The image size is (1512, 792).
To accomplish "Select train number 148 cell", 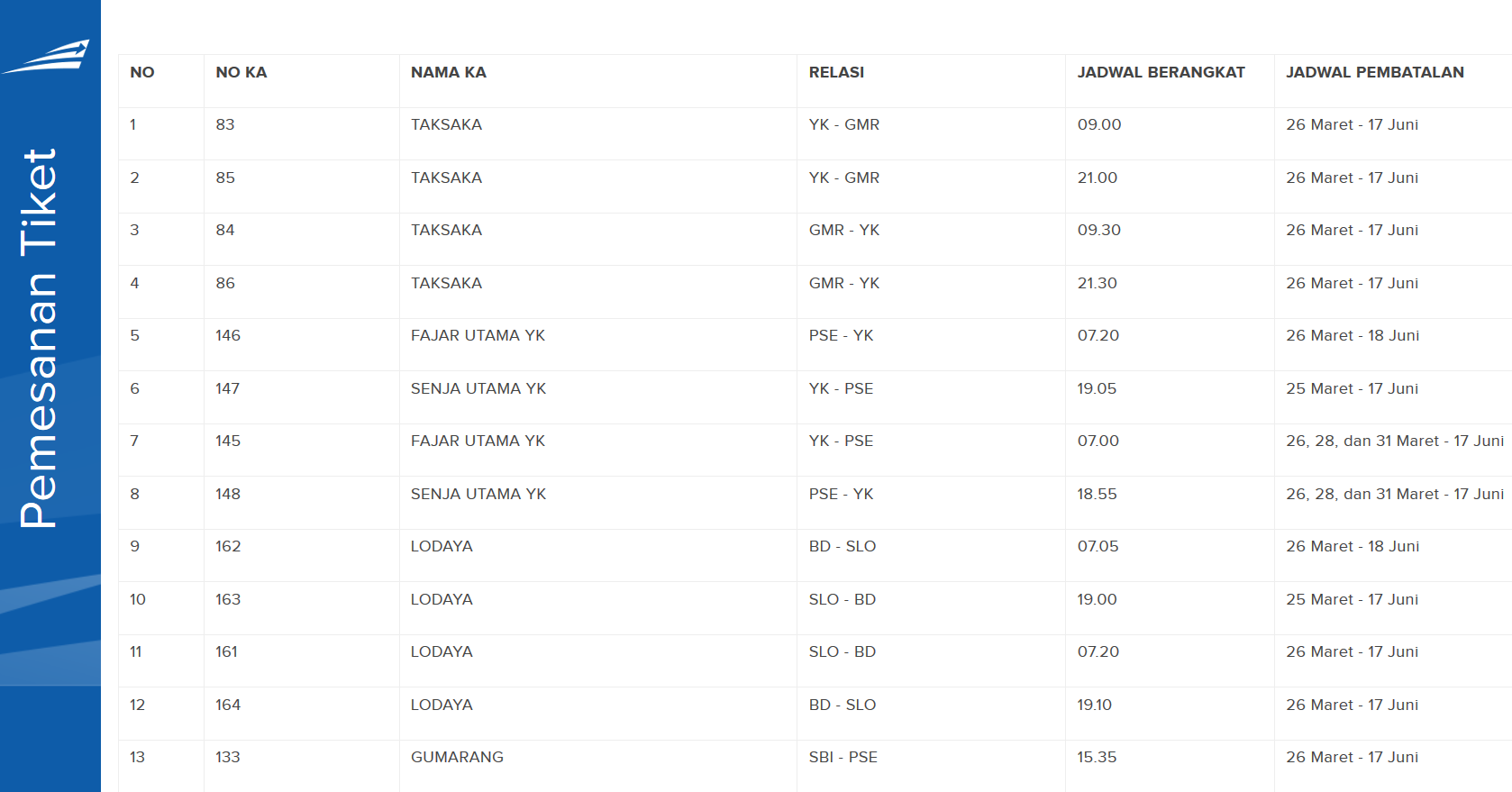I will click(228, 494).
